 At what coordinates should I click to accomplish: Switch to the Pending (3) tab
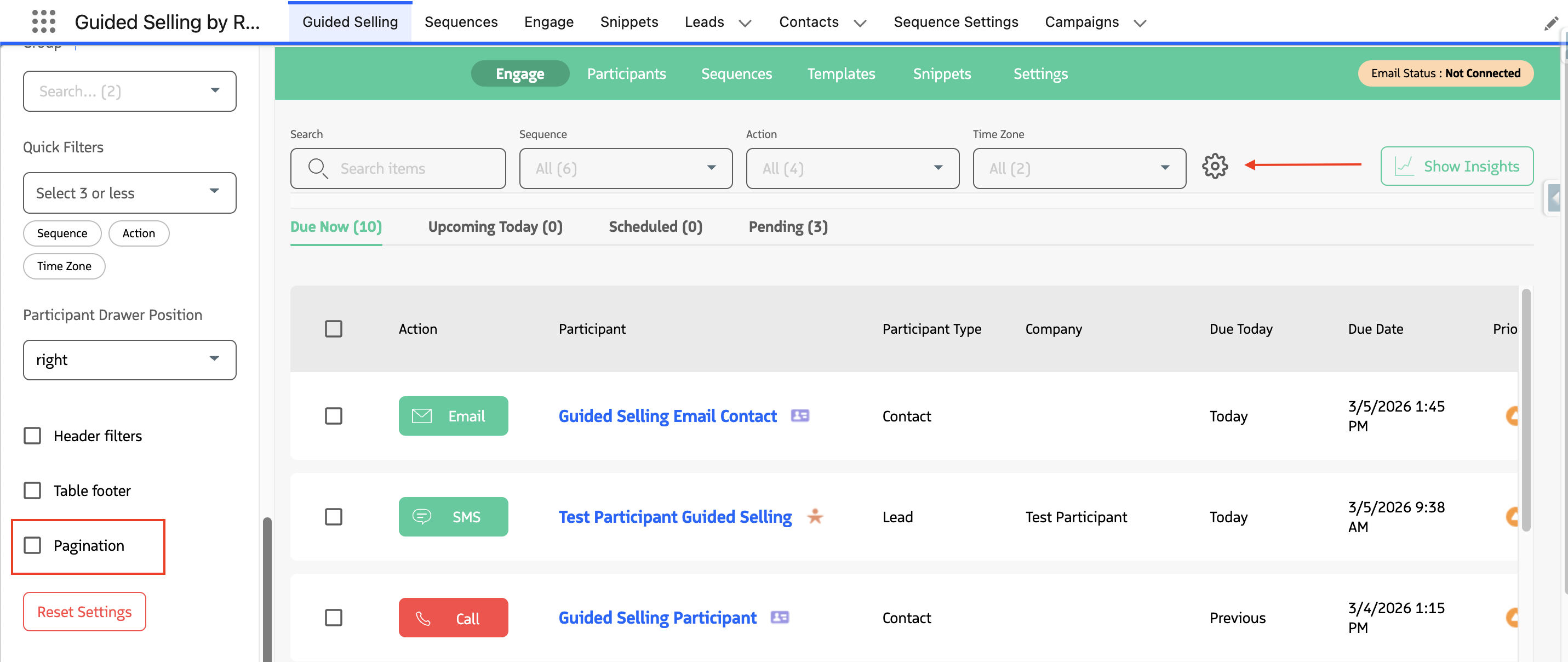788,226
